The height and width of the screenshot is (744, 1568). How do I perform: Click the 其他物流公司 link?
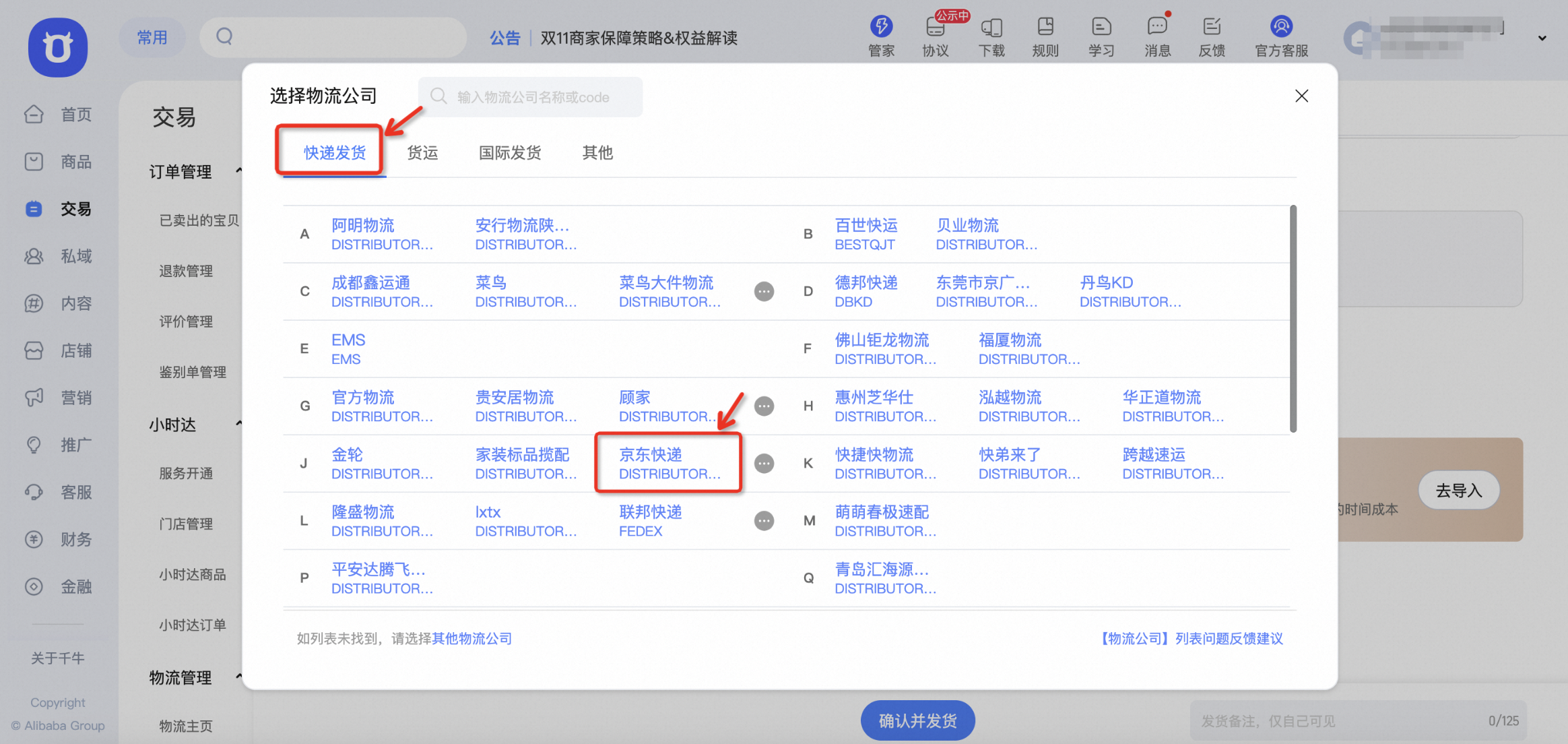point(472,638)
